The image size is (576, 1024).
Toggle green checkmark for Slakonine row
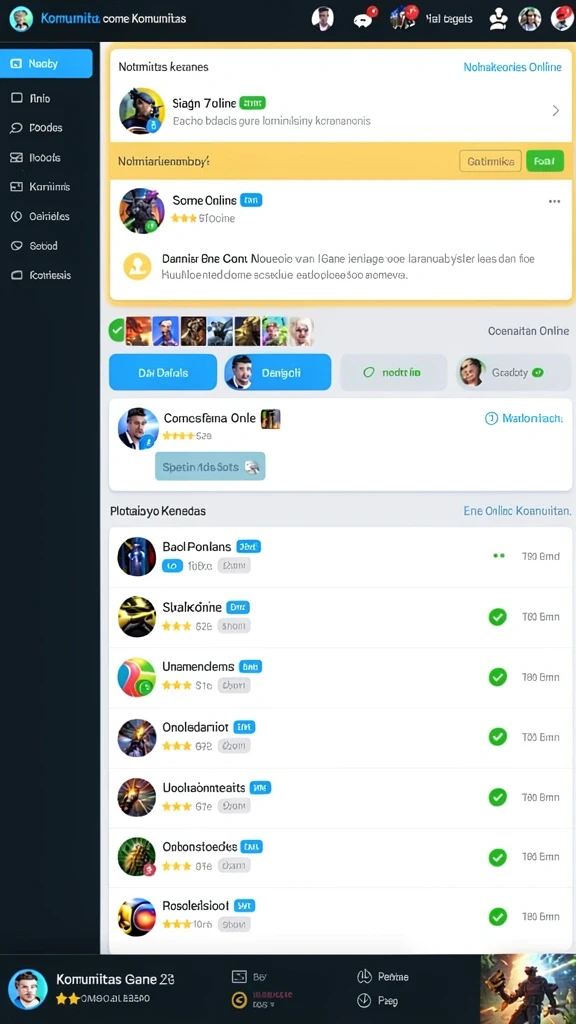[x=498, y=616]
